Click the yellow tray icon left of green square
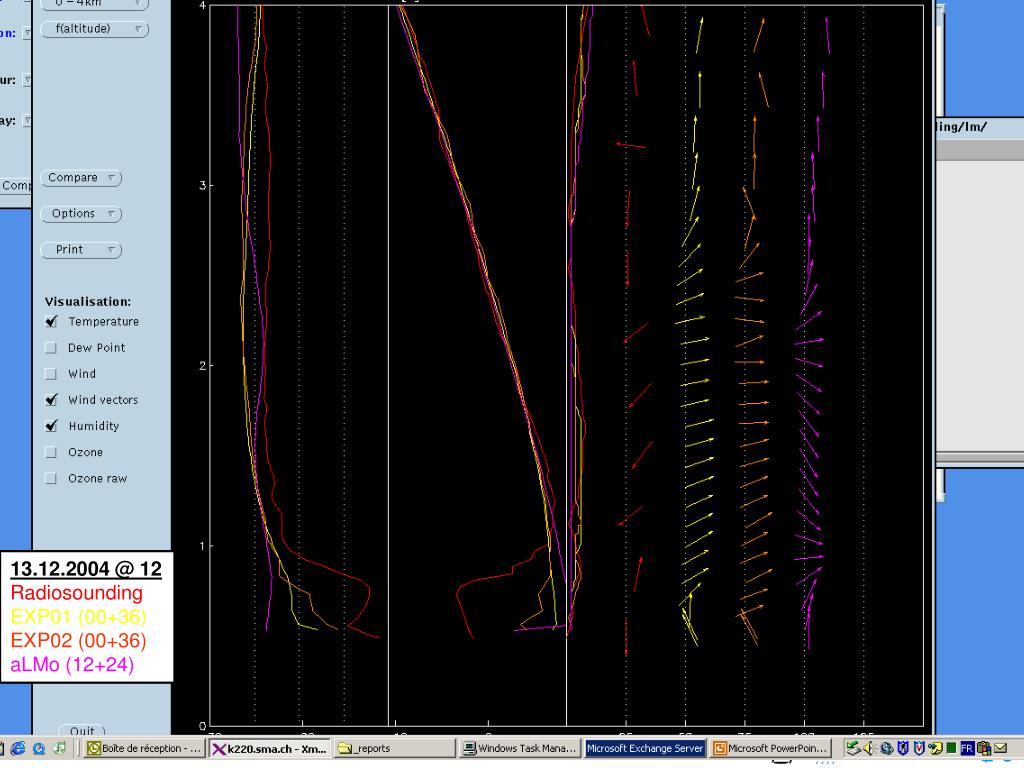This screenshot has height=768, width=1024. point(935,748)
